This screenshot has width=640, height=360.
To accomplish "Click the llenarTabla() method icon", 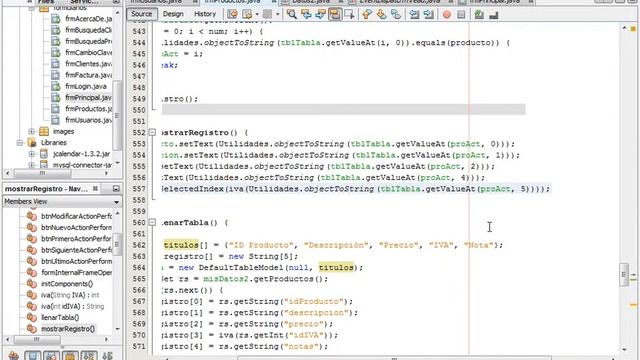I will click(31, 317).
